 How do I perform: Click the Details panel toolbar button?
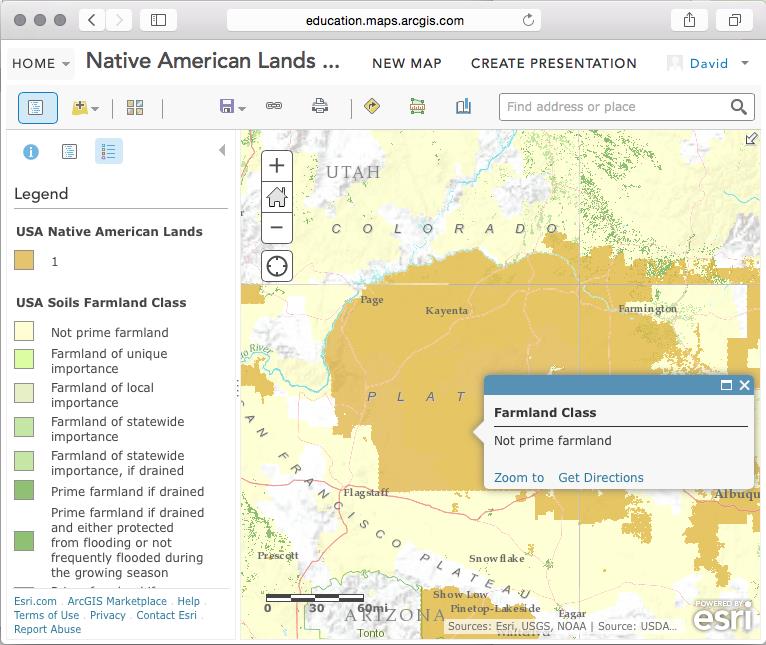pyautogui.click(x=38, y=108)
